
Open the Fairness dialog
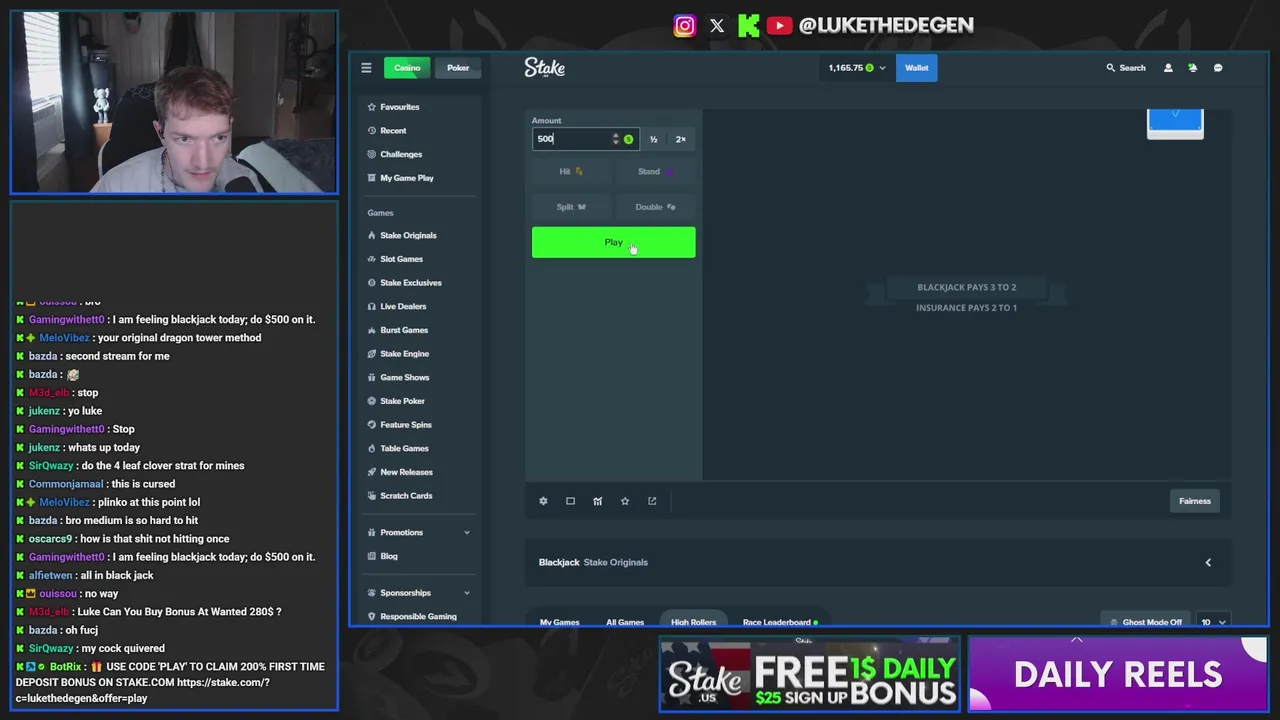(1194, 501)
